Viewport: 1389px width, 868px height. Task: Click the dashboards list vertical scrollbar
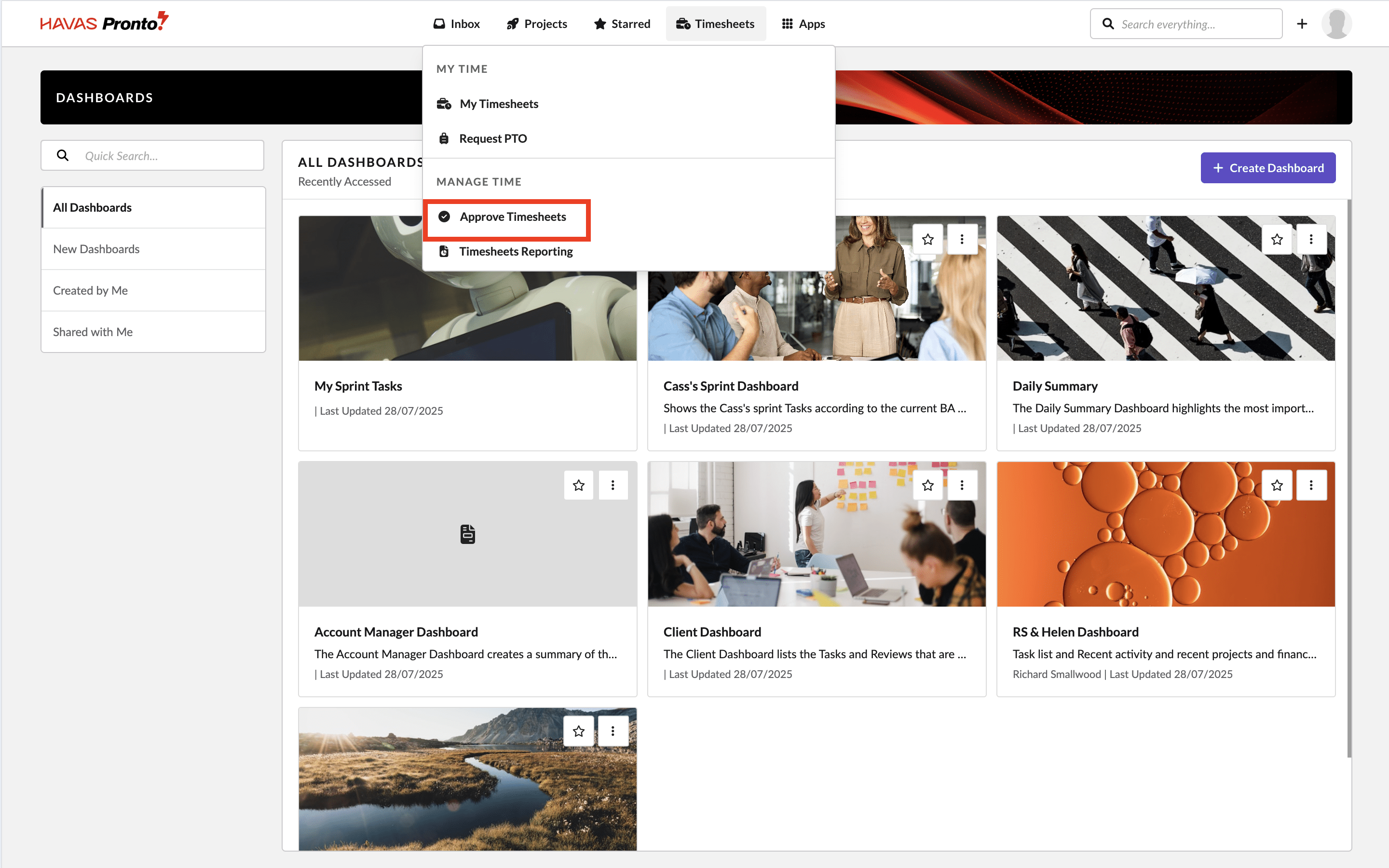click(1349, 479)
